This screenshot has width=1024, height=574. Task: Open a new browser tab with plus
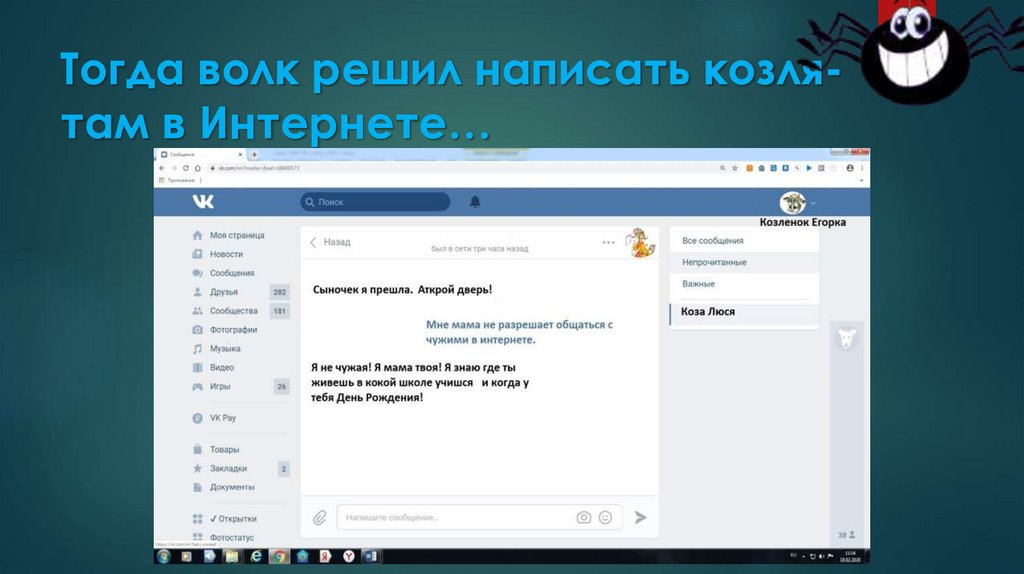254,155
